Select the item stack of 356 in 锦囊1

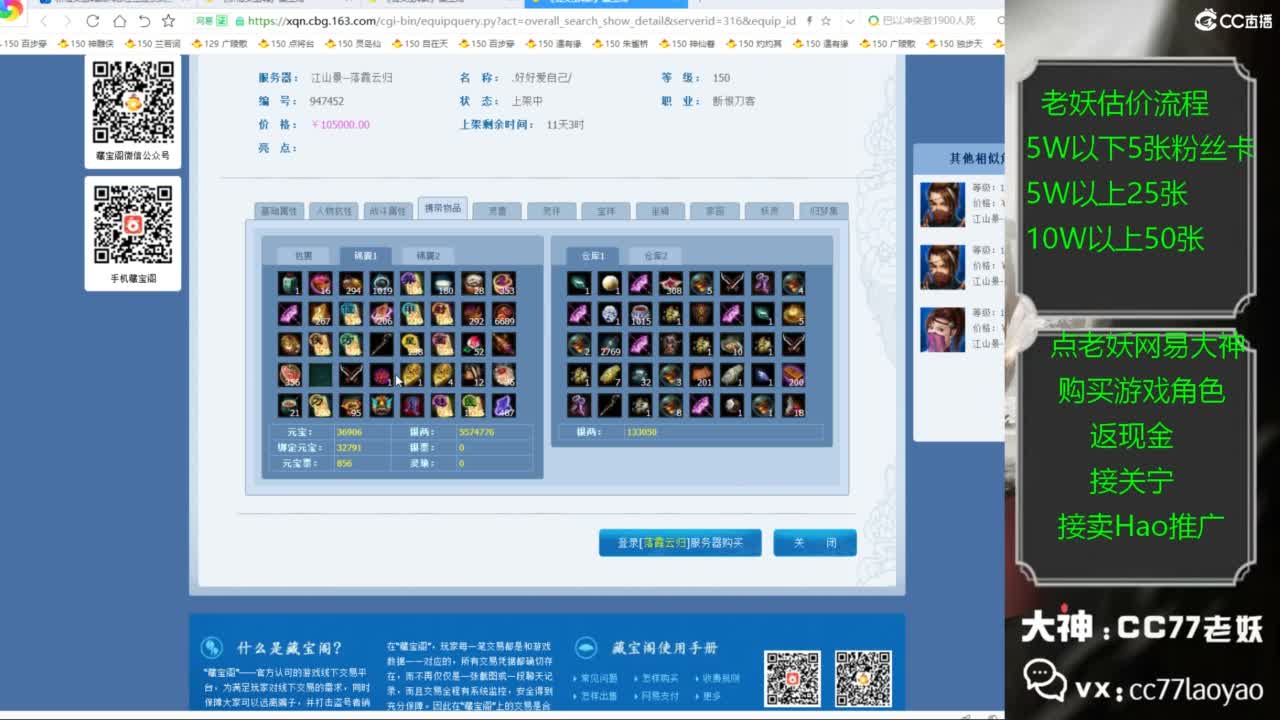click(289, 375)
